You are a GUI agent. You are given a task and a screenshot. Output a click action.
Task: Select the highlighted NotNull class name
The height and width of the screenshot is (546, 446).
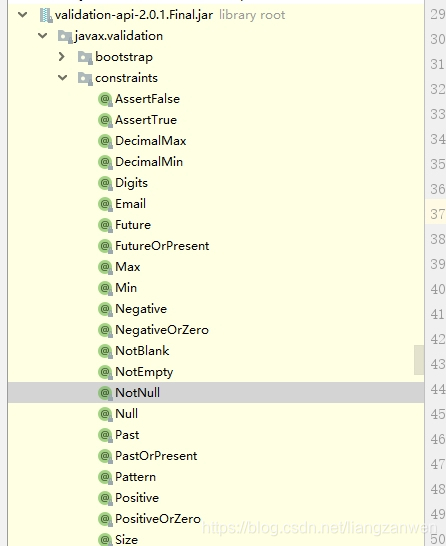coord(138,393)
